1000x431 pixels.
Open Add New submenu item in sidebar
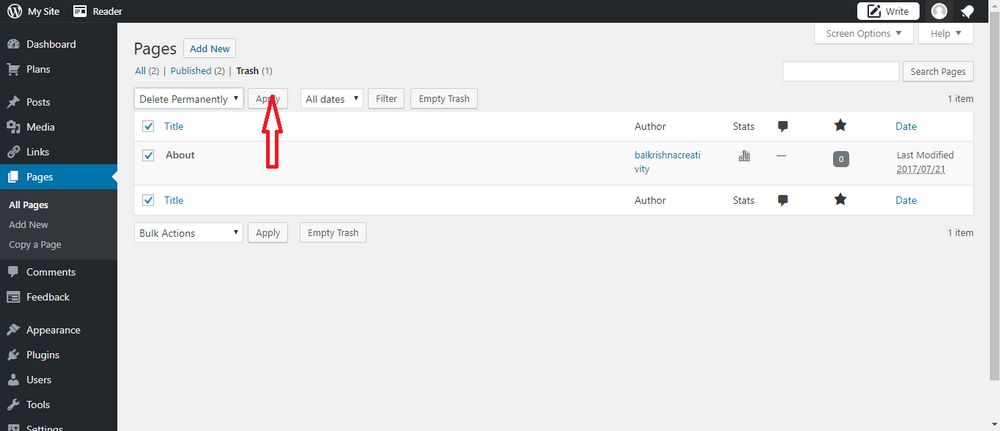(x=29, y=224)
